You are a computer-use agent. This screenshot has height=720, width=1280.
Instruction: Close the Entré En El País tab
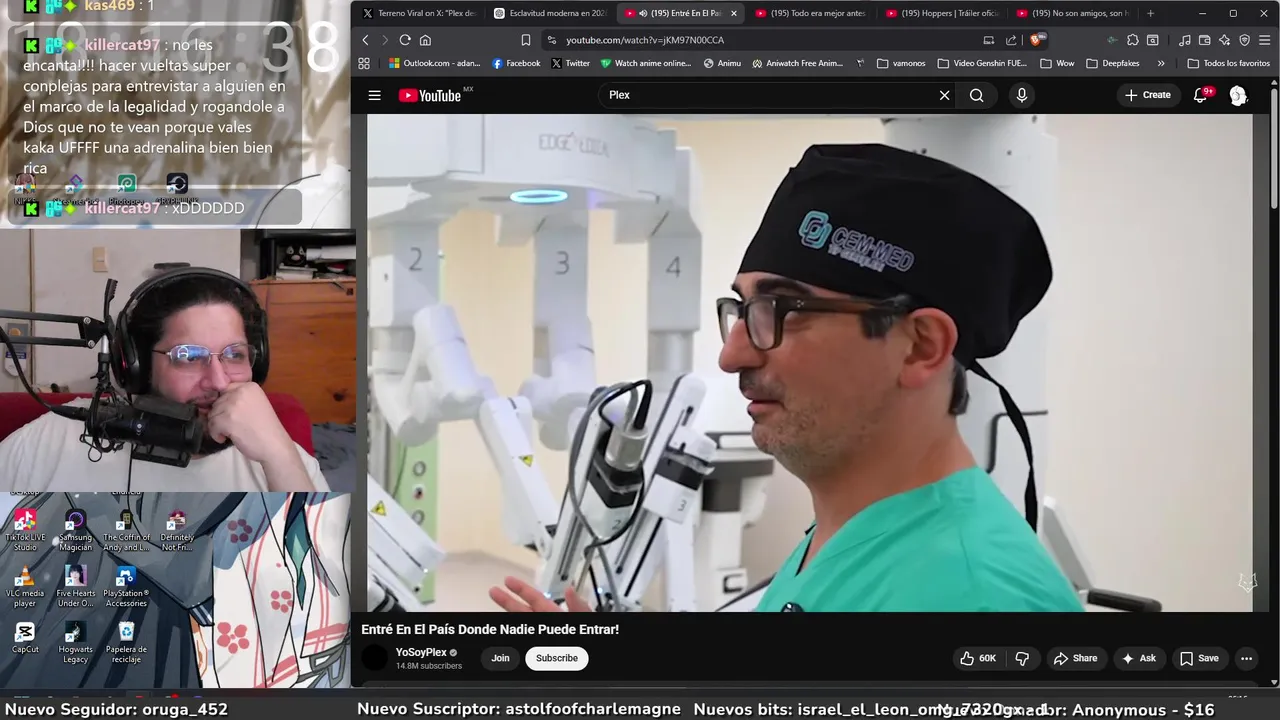pos(733,13)
